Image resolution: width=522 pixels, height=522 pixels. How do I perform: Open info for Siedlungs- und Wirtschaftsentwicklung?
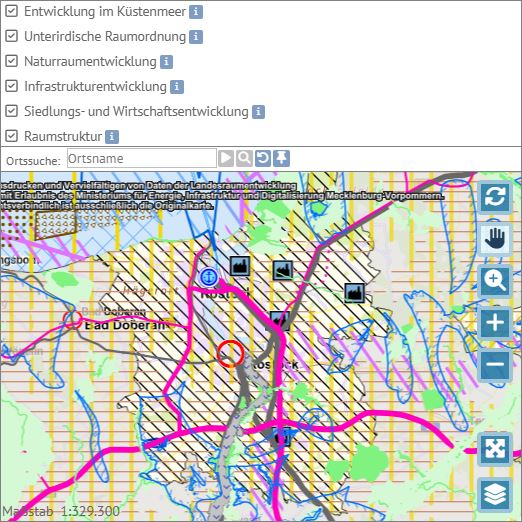(x=258, y=112)
